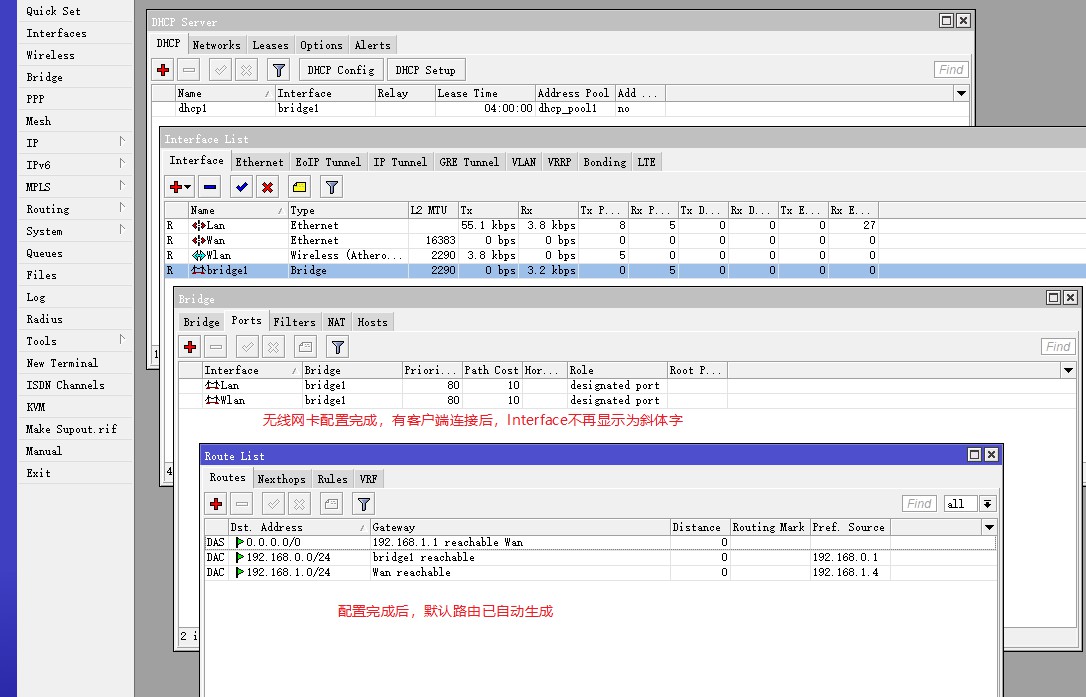Open the Nexthops tab in Route List
The height and width of the screenshot is (697, 1086).
(281, 479)
